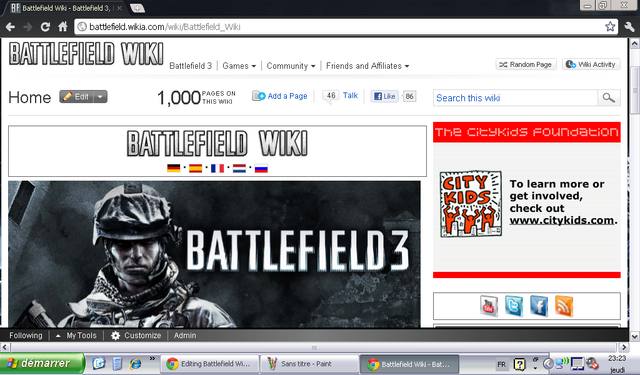Click the CityKids logo image
The width and height of the screenshot is (640, 375).
click(471, 204)
